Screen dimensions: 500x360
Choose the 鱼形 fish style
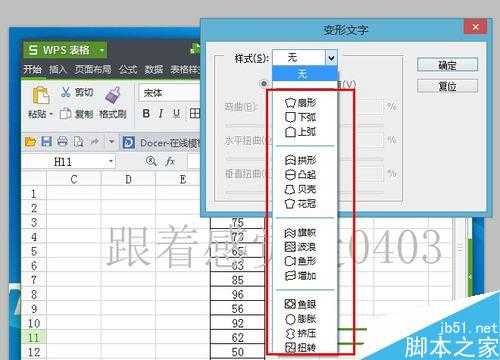300,261
